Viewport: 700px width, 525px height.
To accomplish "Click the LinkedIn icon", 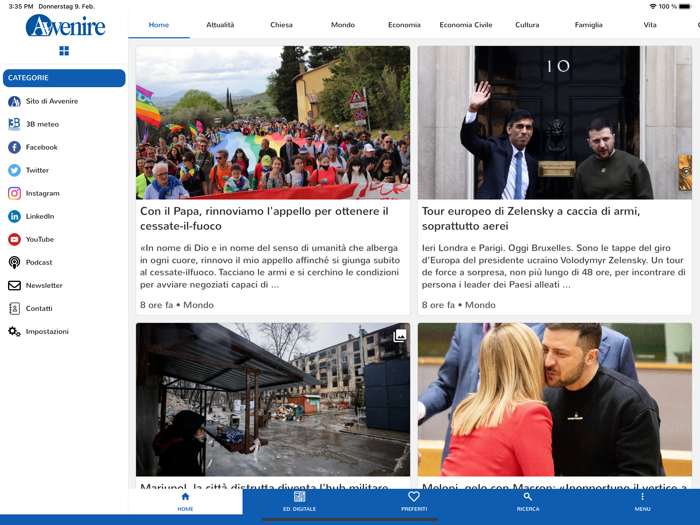I will pos(14,216).
